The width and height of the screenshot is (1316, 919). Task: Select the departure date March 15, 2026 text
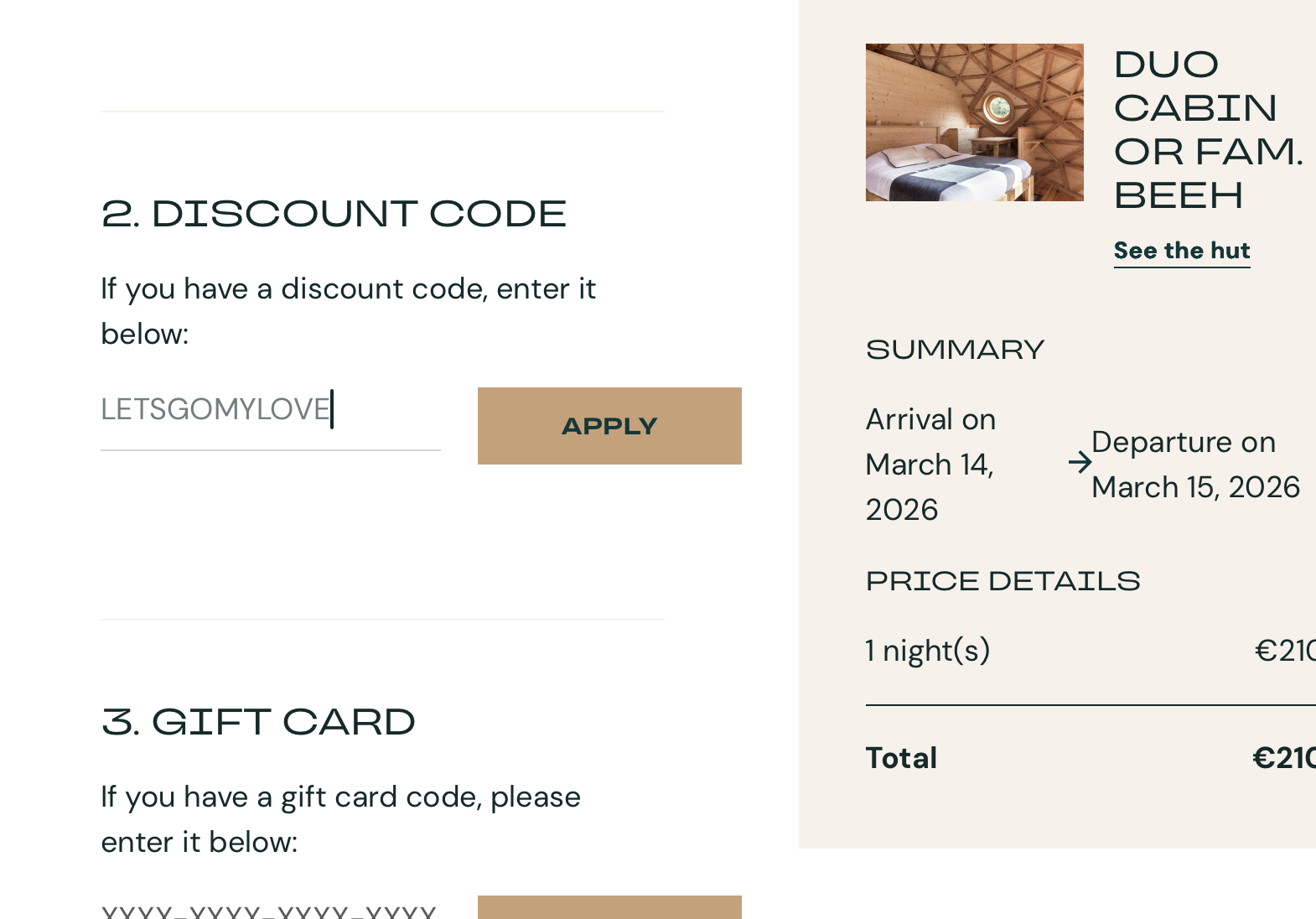tap(1195, 465)
